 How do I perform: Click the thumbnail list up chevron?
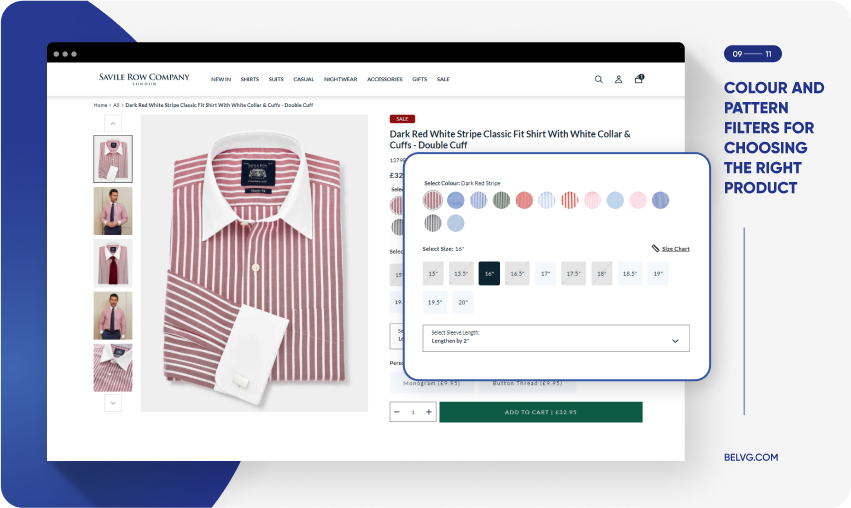113,124
